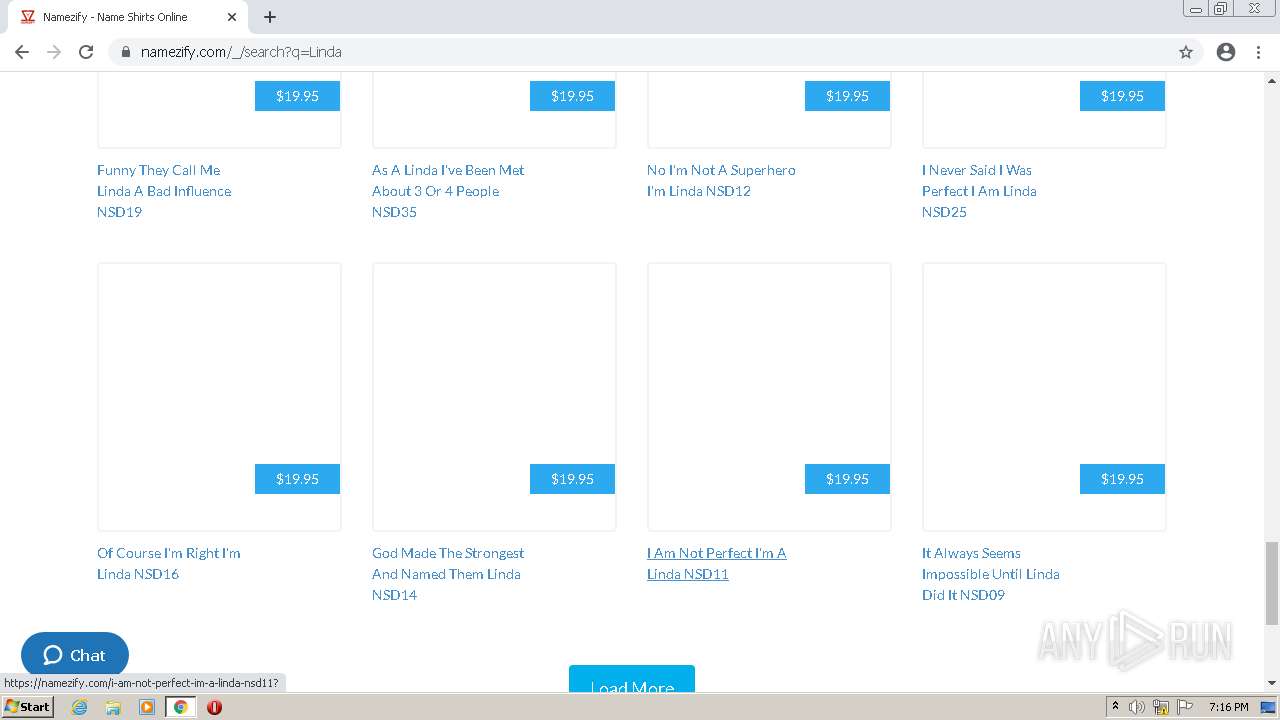Screen dimensions: 1280x720
Task: Click the NSD14 product image
Action: point(494,397)
